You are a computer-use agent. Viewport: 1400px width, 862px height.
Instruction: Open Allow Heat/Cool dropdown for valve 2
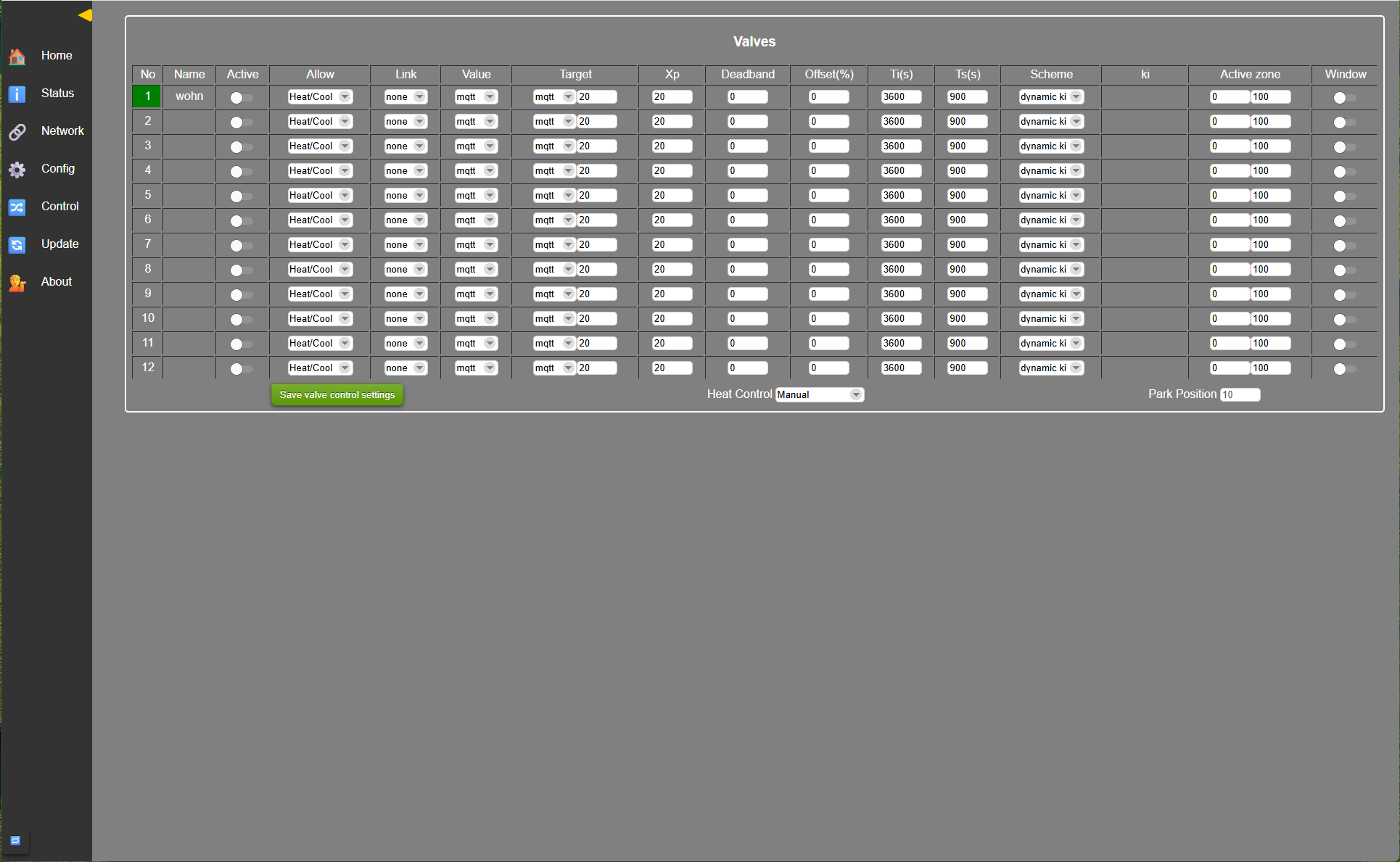pos(319,121)
